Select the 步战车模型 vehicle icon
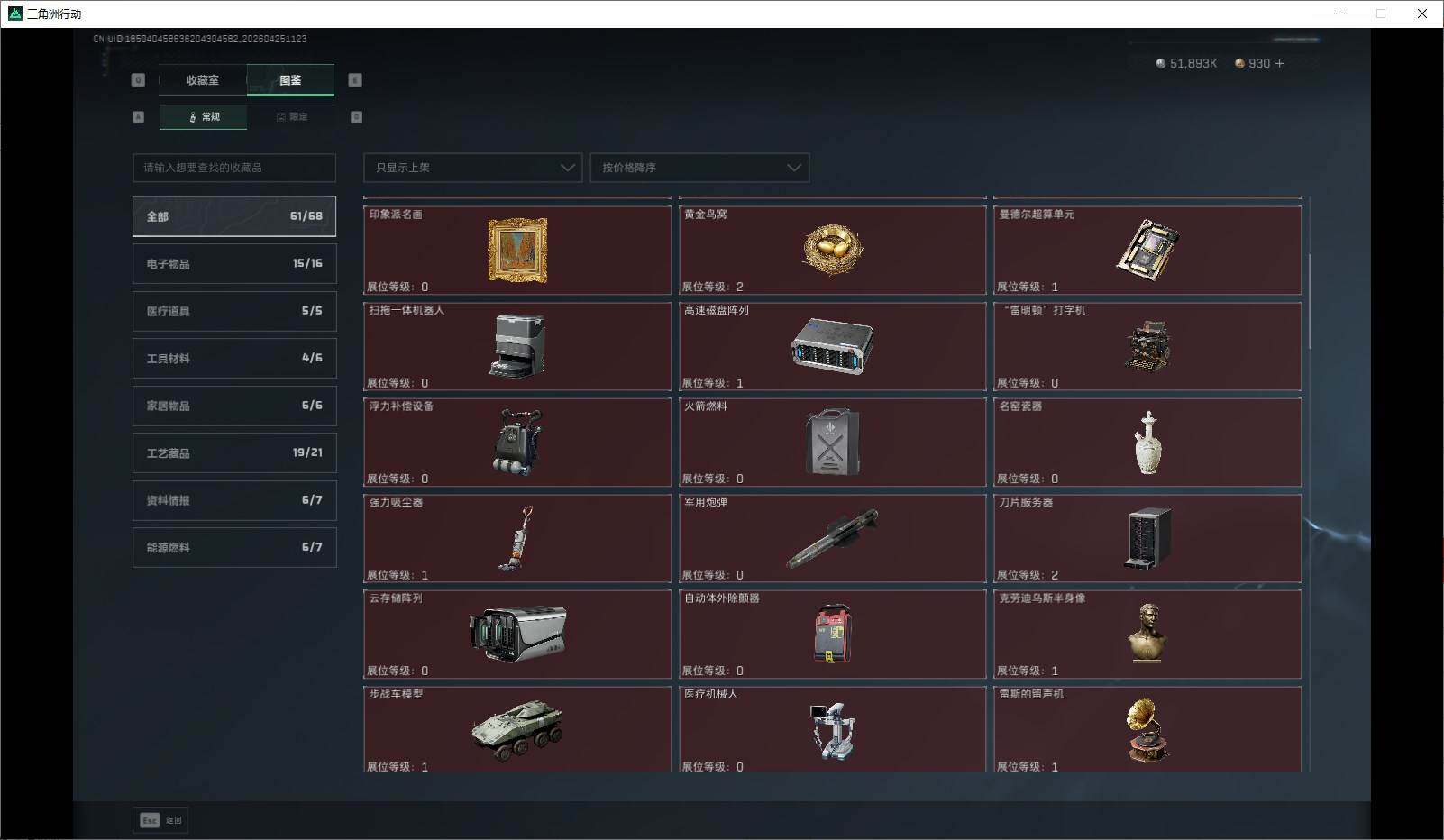 (x=517, y=730)
